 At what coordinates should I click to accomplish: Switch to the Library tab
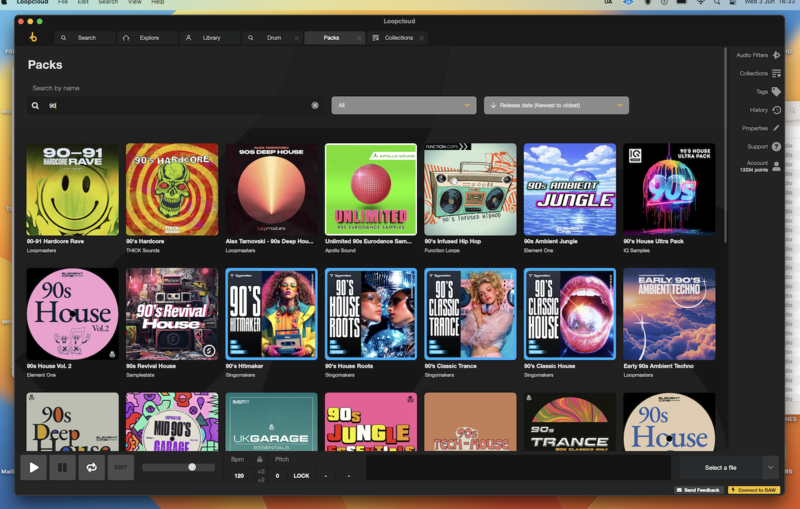click(209, 38)
